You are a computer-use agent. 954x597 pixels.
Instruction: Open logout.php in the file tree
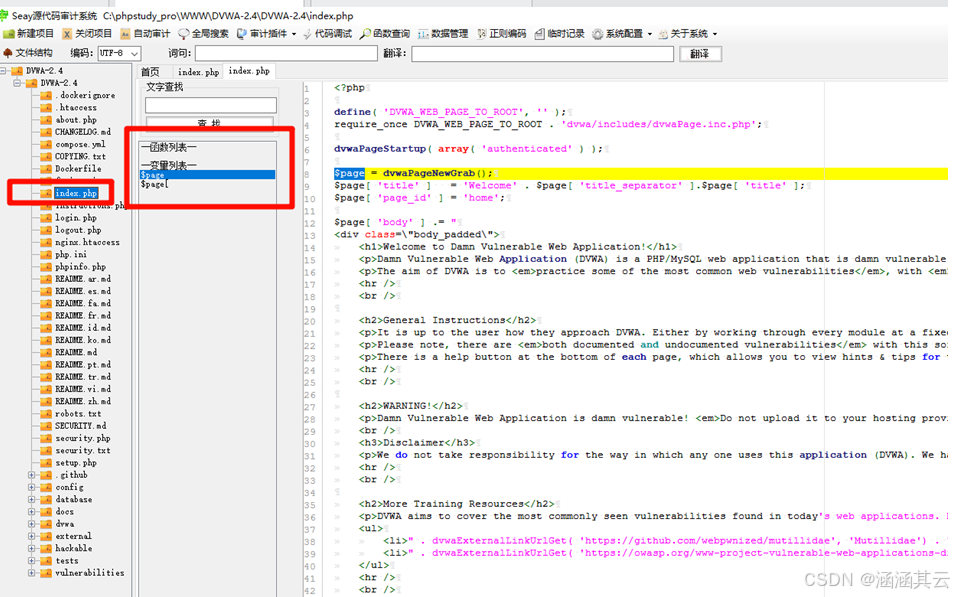pos(78,230)
